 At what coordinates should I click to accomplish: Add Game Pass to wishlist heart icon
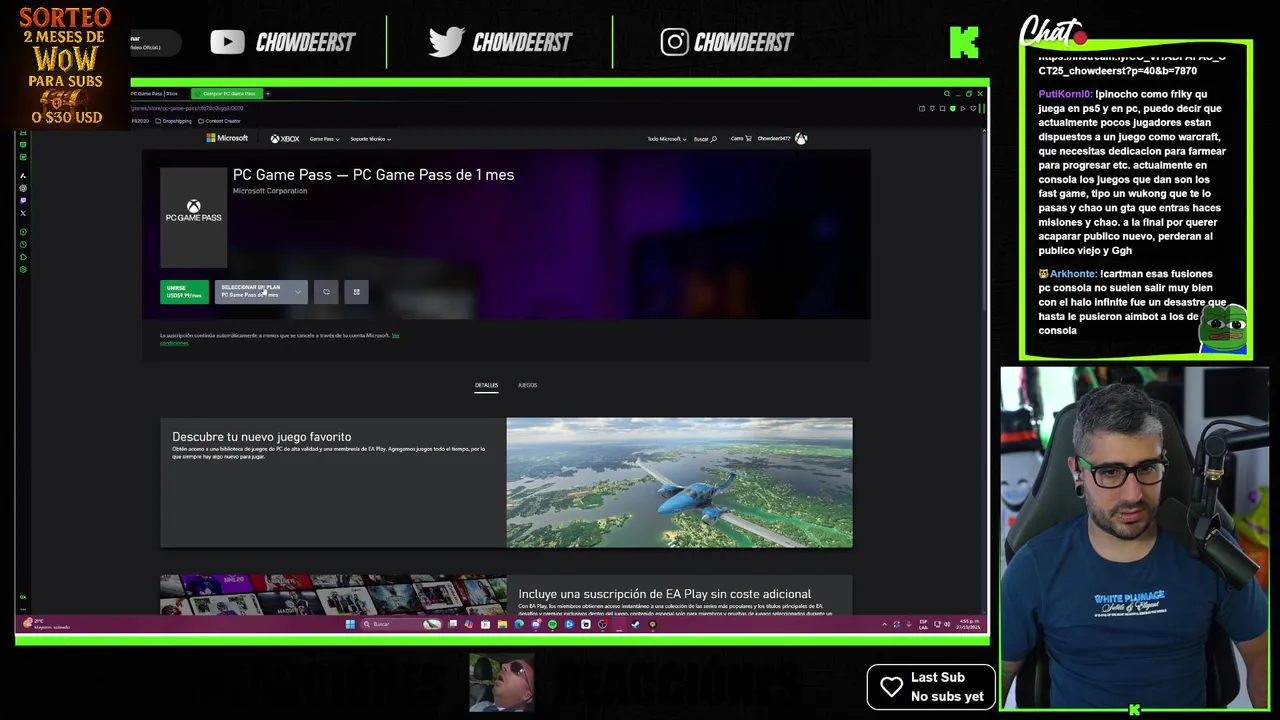(x=326, y=292)
